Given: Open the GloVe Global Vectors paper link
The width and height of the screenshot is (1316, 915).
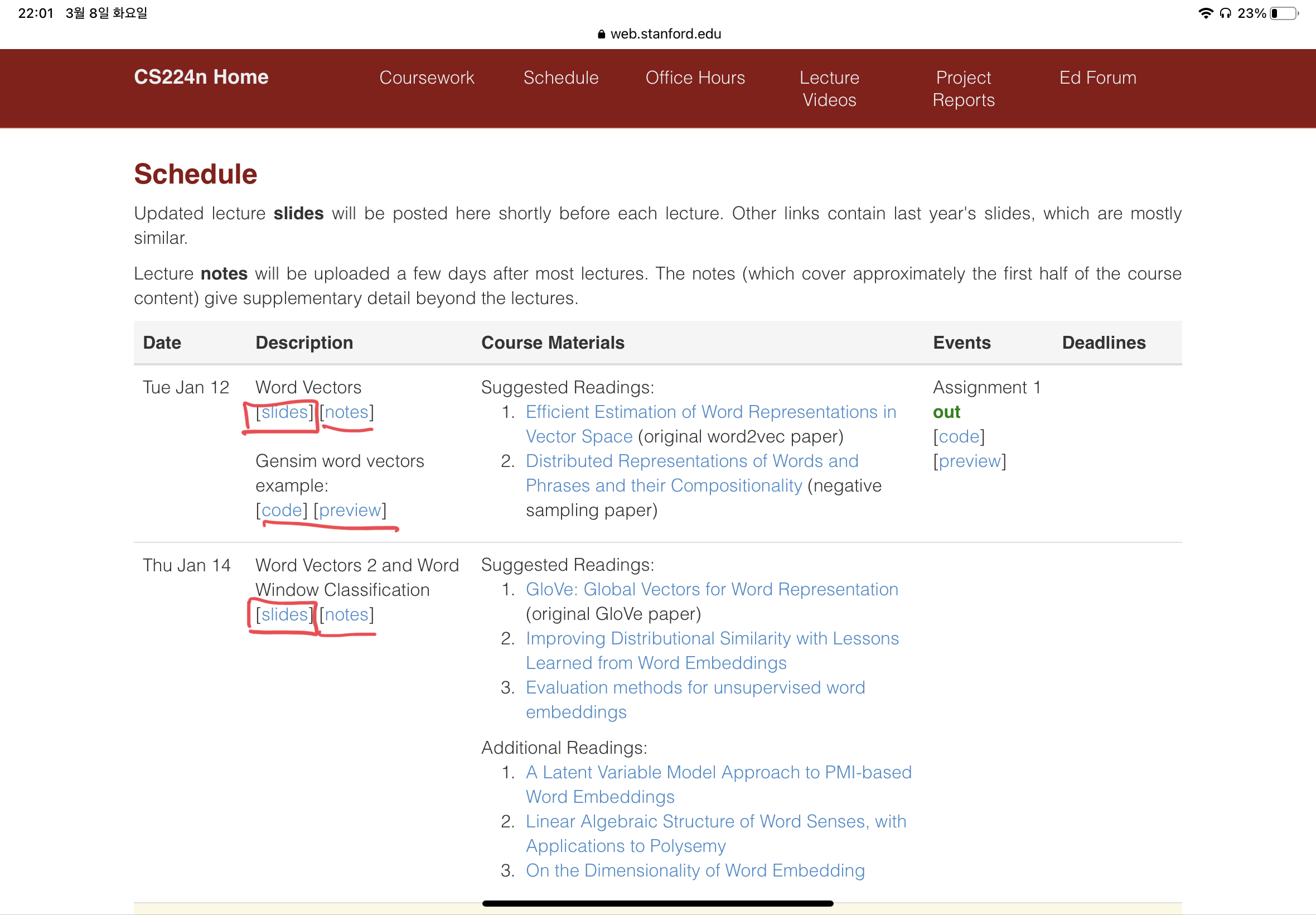Looking at the screenshot, I should [712, 589].
